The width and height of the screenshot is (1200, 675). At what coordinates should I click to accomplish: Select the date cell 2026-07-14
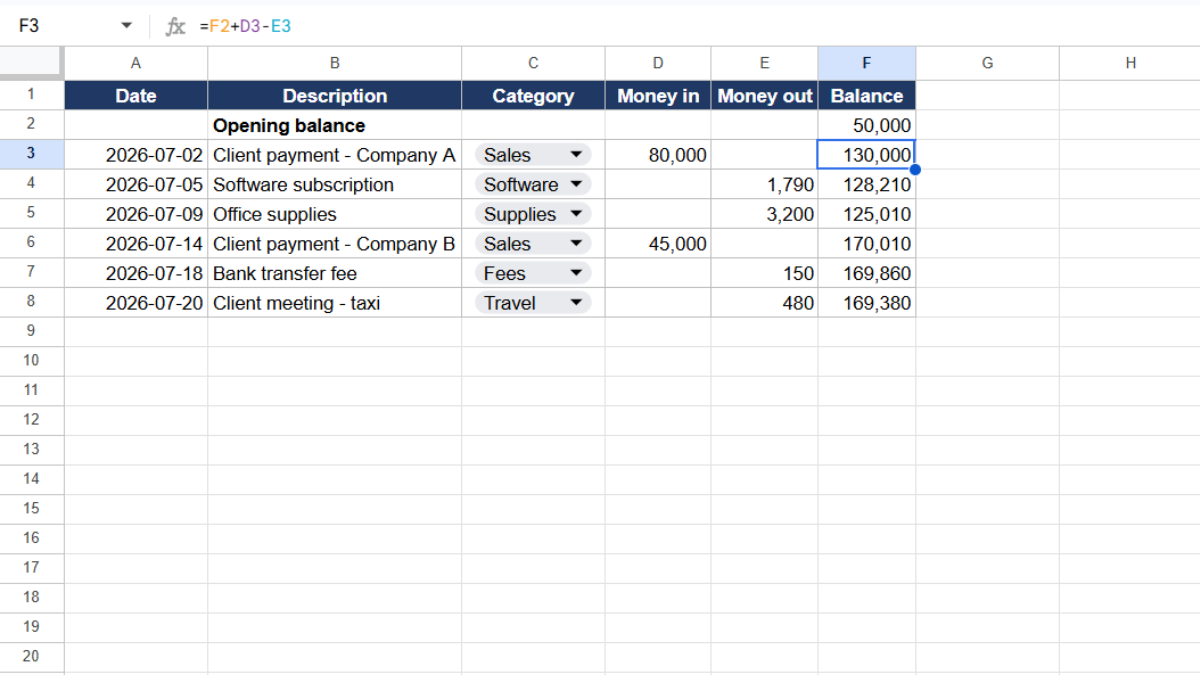(x=136, y=244)
